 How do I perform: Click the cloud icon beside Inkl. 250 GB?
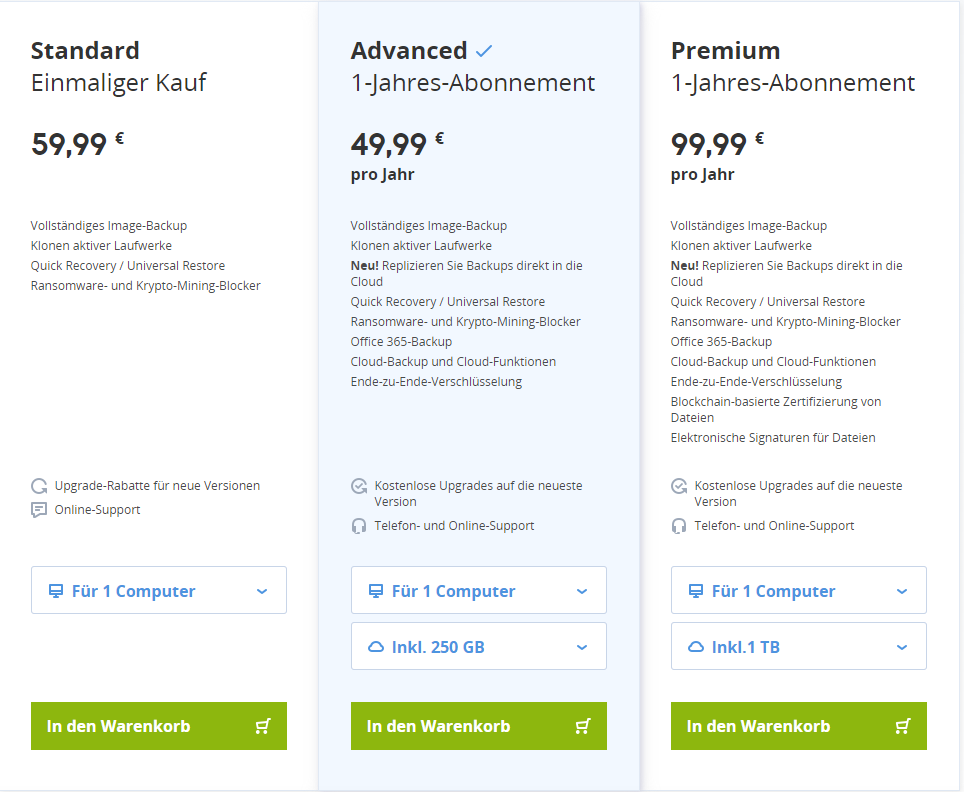point(376,647)
